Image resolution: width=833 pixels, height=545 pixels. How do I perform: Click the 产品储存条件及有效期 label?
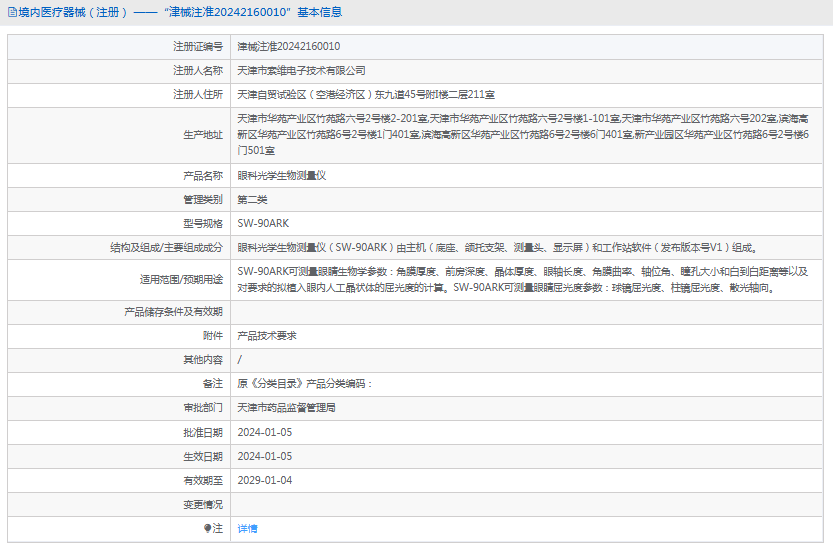click(173, 312)
